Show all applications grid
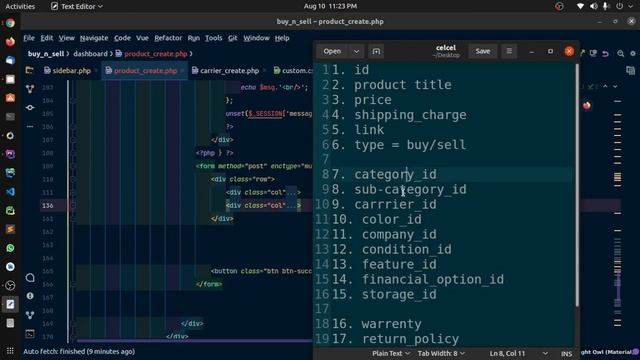The height and width of the screenshot is (360, 640). tap(10, 351)
